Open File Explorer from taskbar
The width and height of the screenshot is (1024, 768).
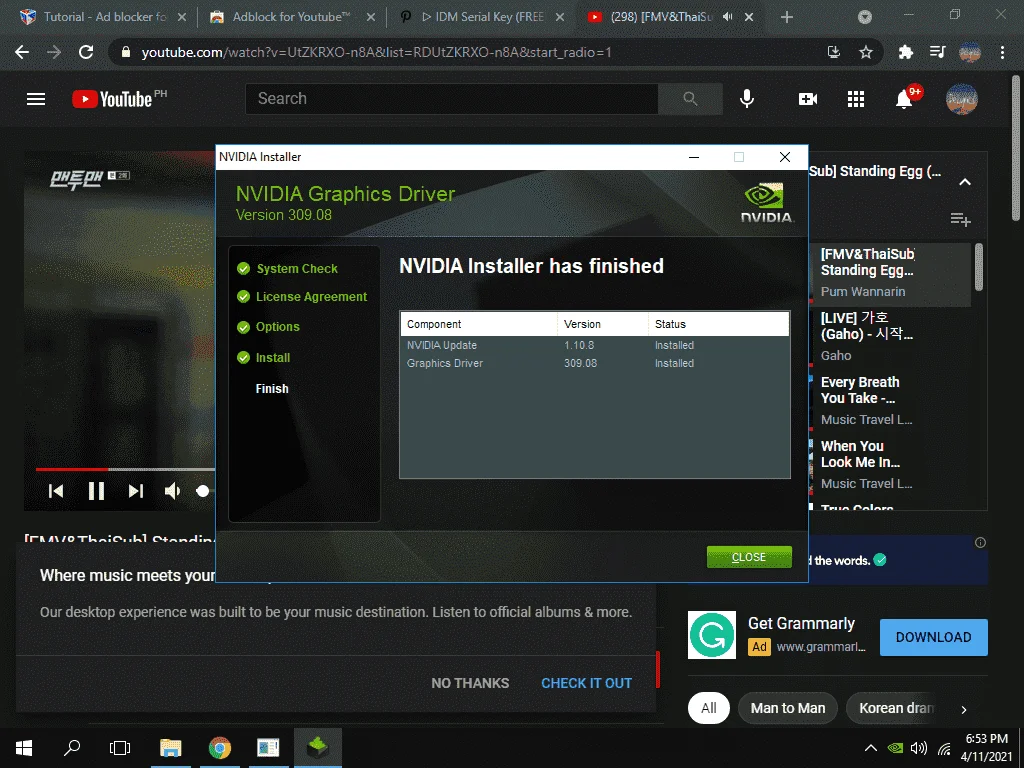[170, 748]
